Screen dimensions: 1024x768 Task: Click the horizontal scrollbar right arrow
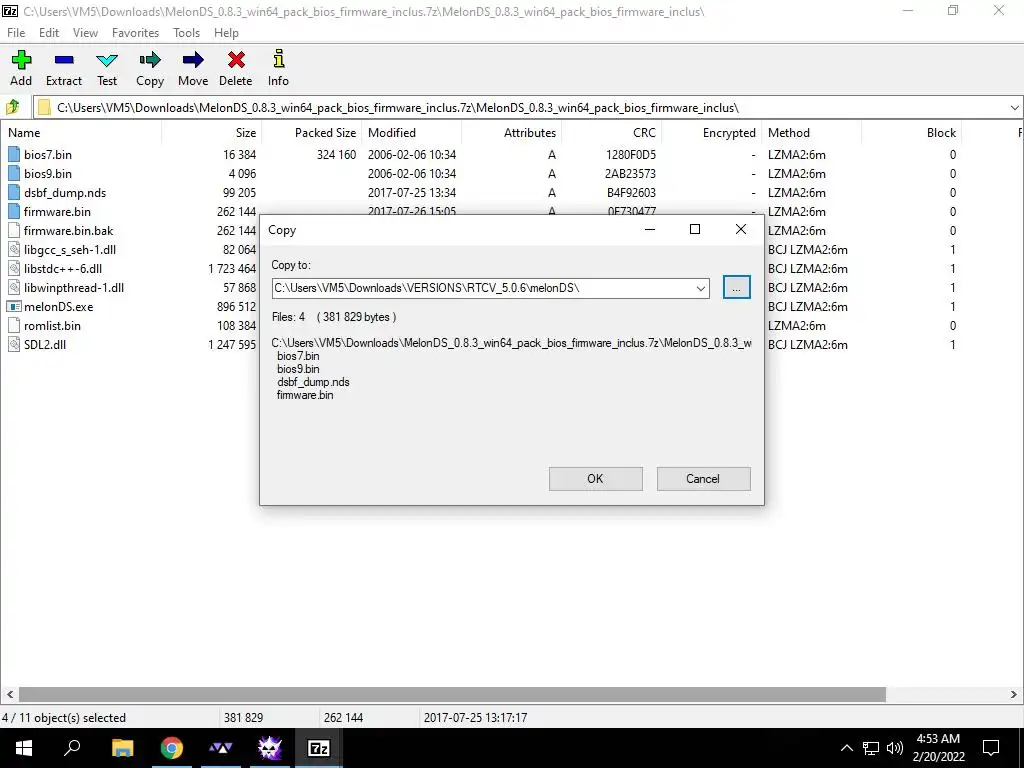tap(1014, 694)
